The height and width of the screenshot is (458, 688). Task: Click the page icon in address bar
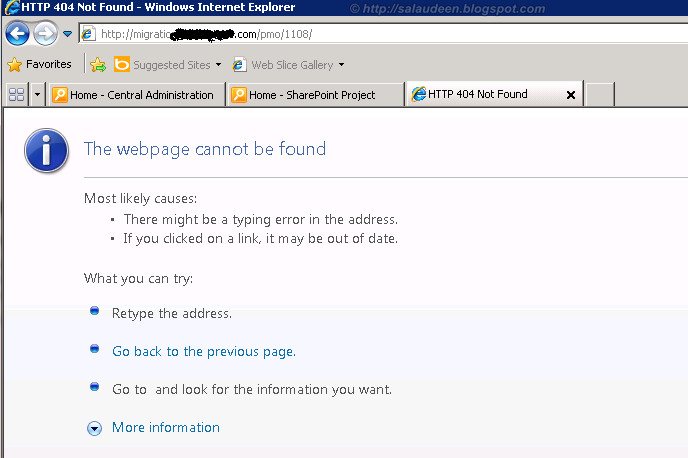click(x=89, y=34)
